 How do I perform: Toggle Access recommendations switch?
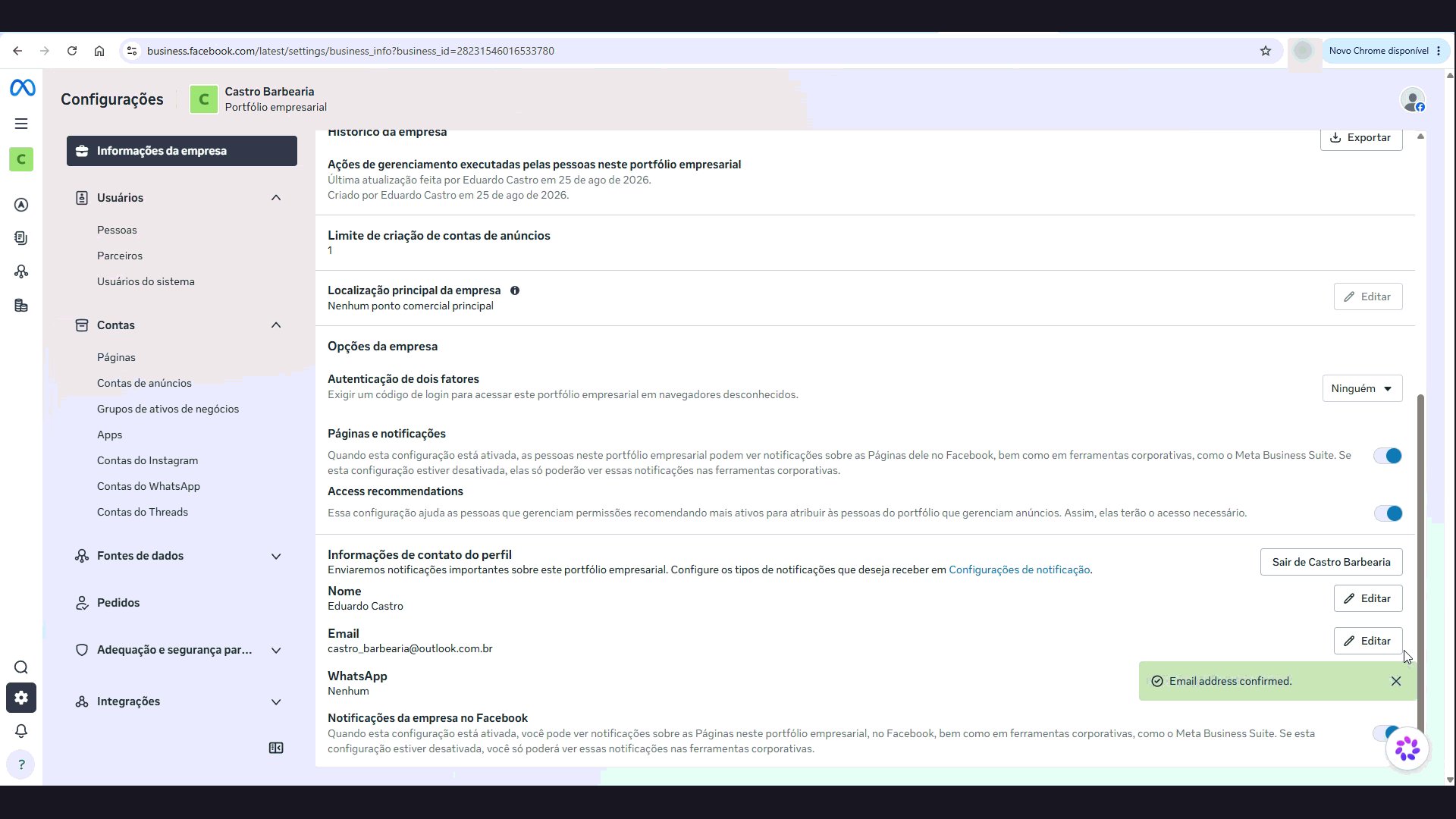tap(1388, 513)
